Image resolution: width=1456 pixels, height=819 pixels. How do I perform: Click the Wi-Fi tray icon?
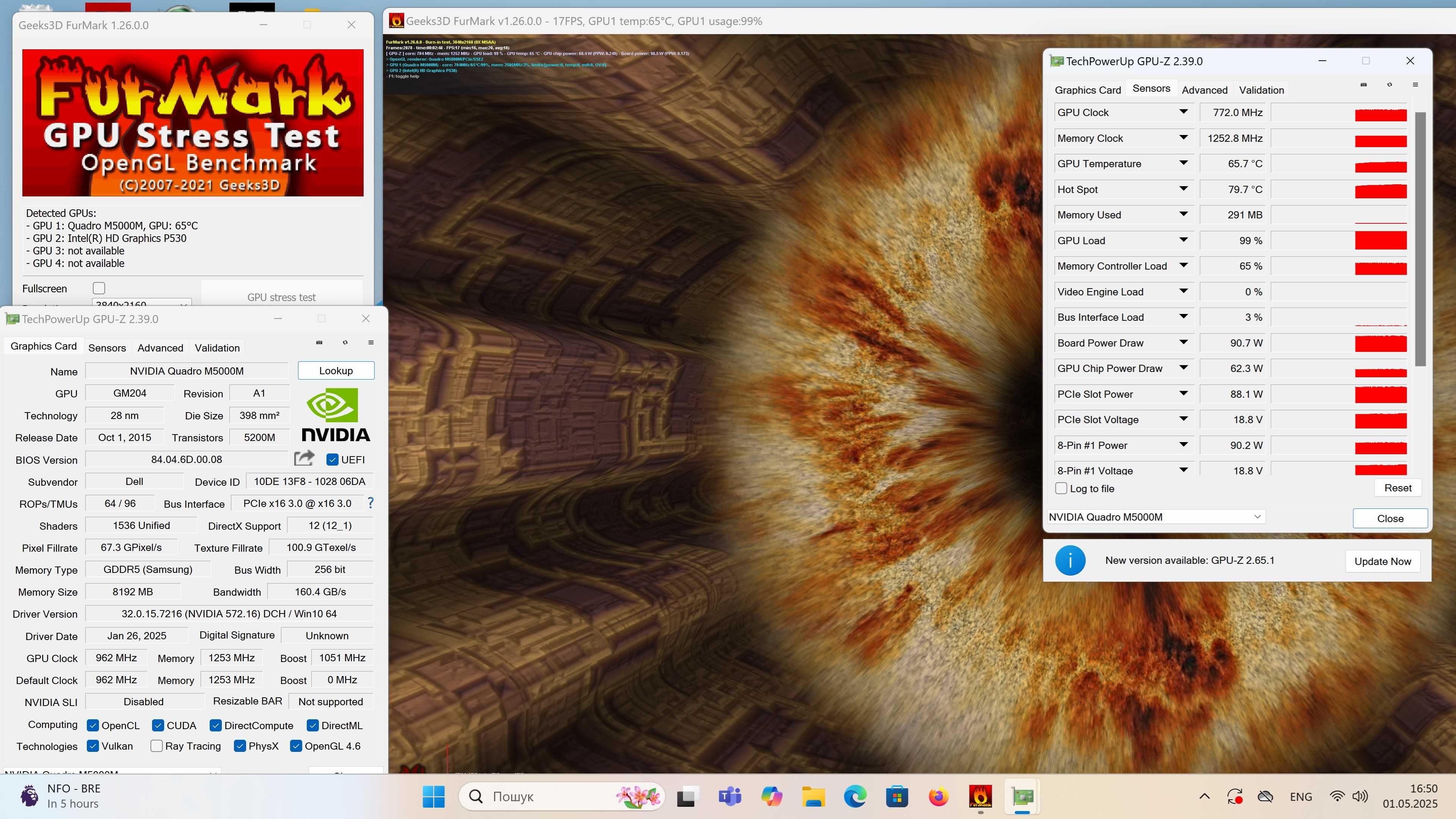pyautogui.click(x=1337, y=796)
